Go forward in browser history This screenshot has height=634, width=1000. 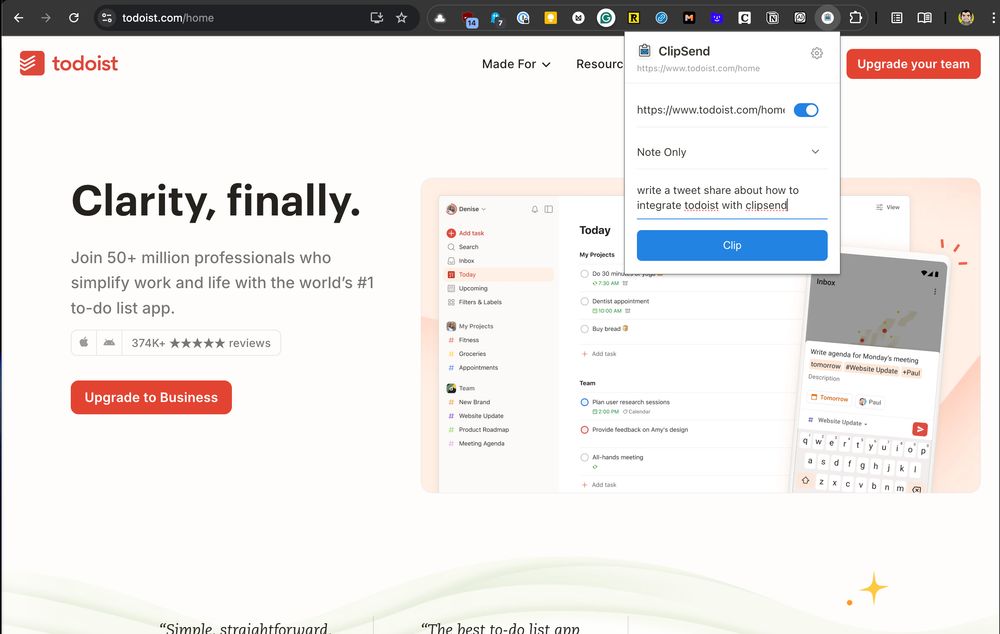(x=46, y=18)
